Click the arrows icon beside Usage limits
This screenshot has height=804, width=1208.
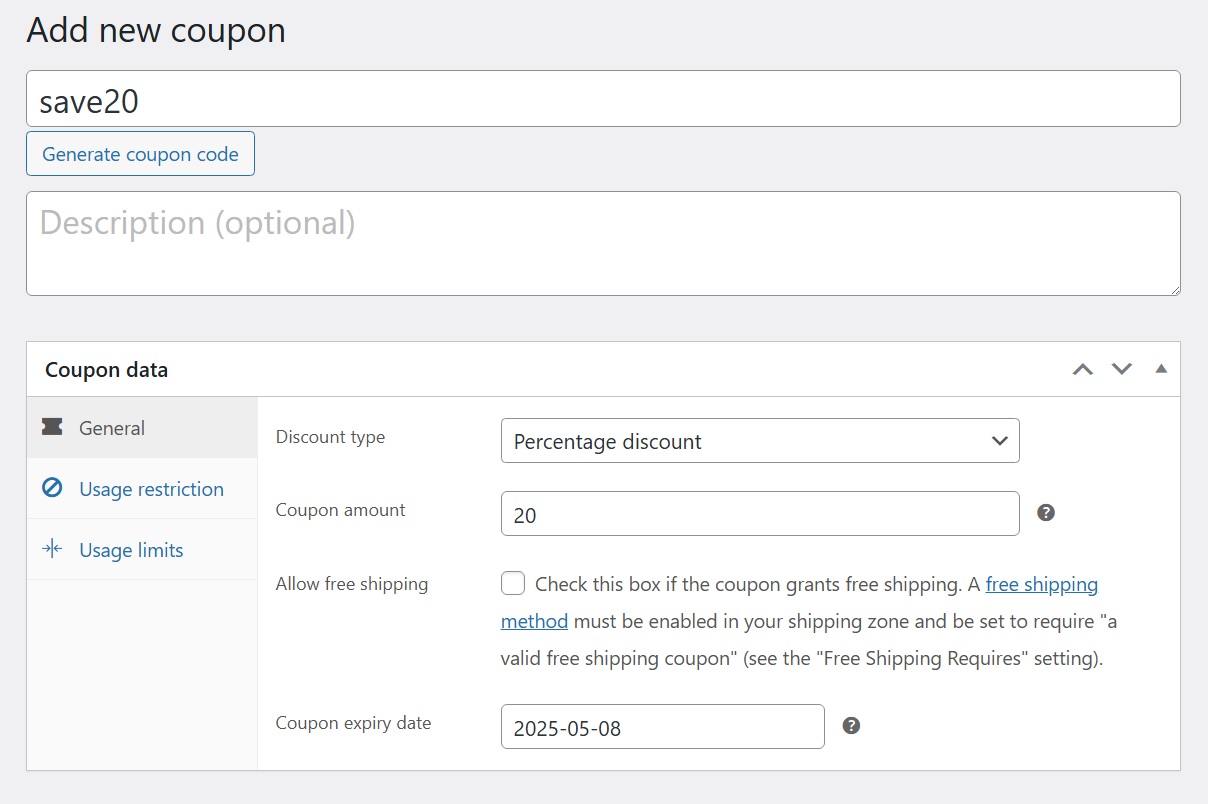52,550
